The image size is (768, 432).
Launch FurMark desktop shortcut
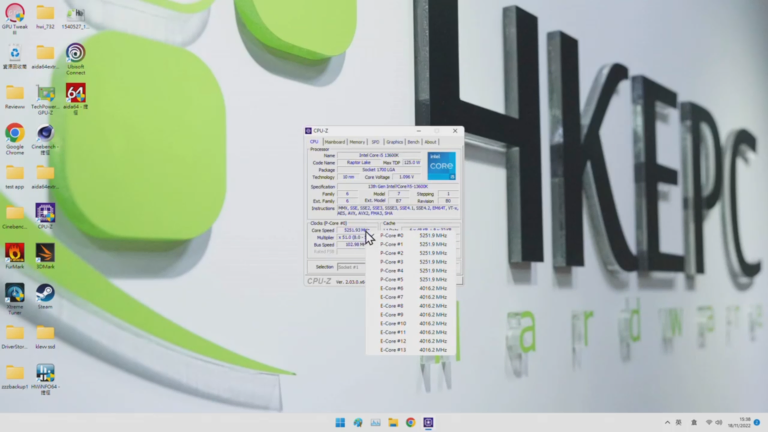click(15, 256)
